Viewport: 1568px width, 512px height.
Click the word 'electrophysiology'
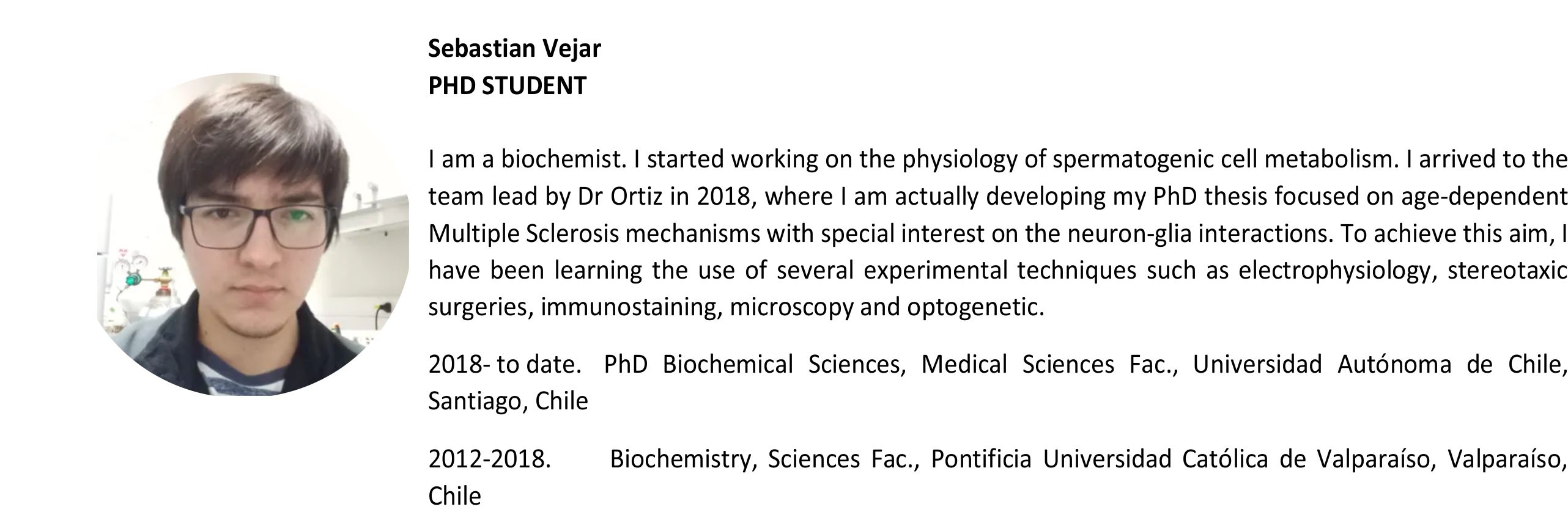click(x=1336, y=270)
